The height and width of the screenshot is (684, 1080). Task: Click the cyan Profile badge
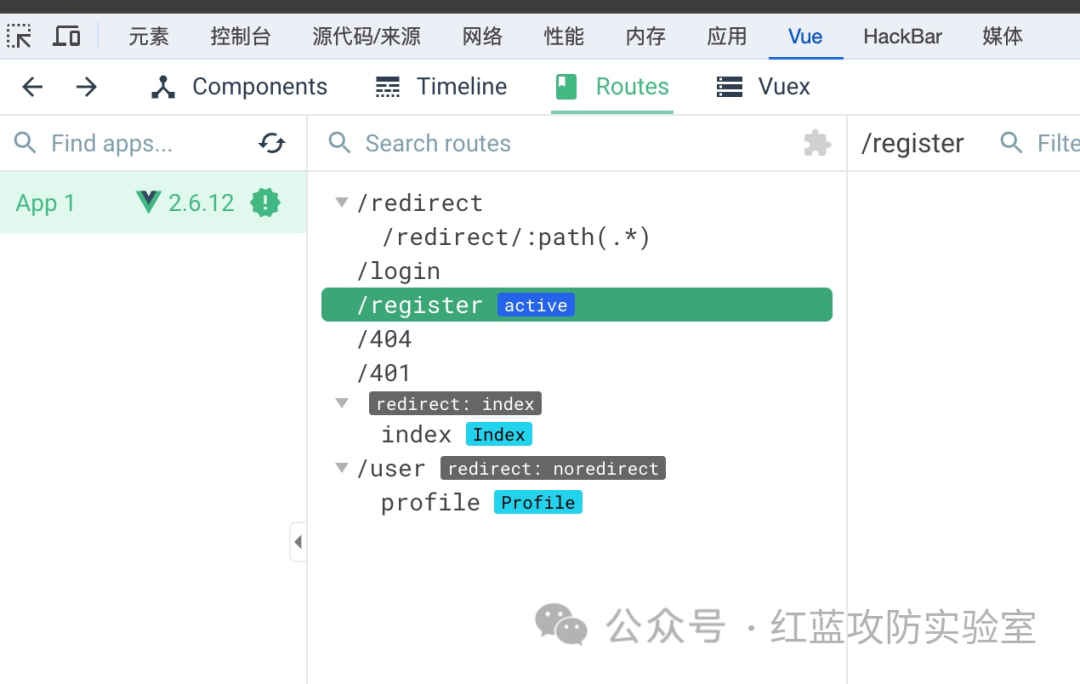(538, 502)
